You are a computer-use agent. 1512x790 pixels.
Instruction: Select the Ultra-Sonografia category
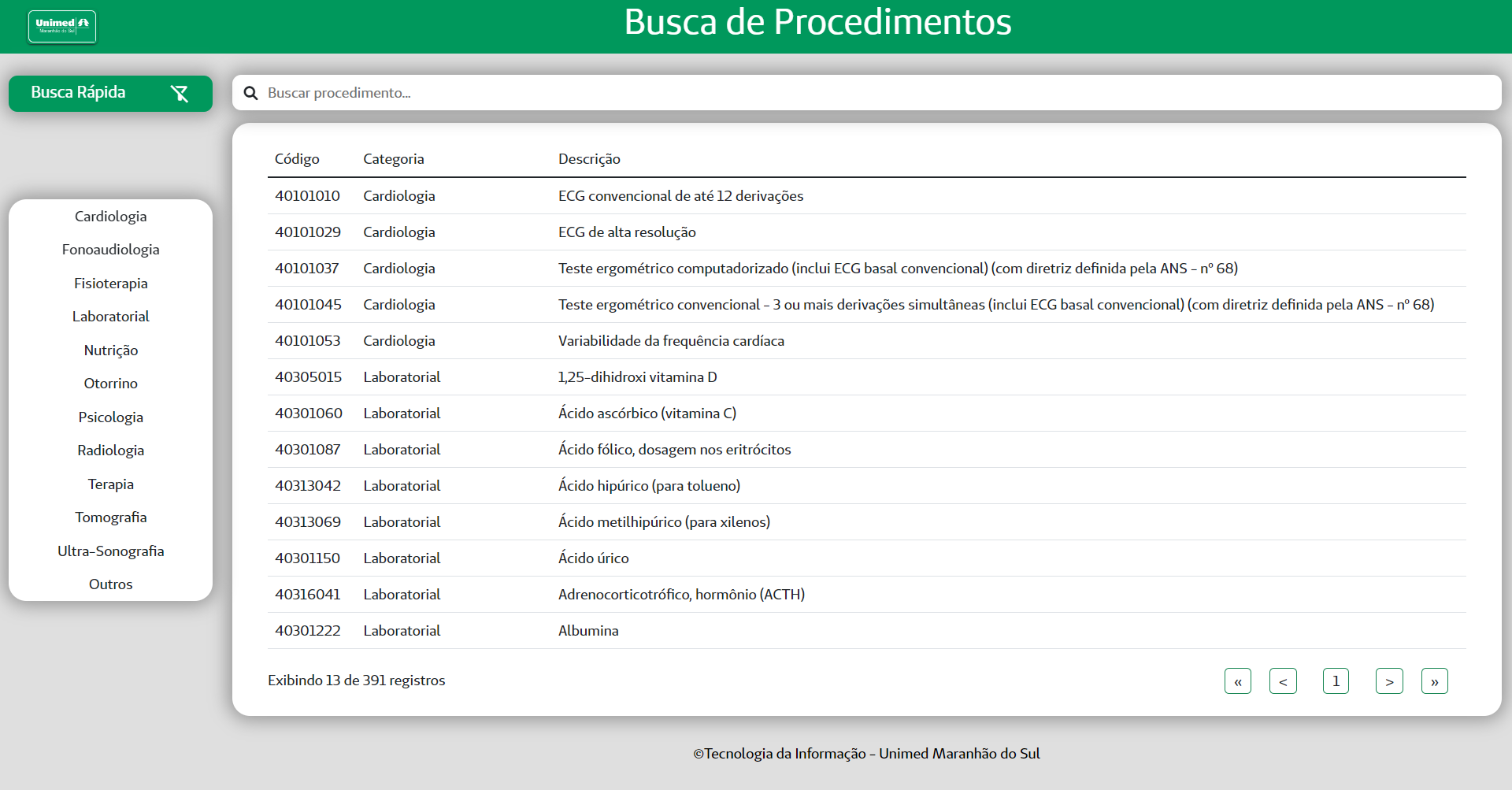pos(110,551)
